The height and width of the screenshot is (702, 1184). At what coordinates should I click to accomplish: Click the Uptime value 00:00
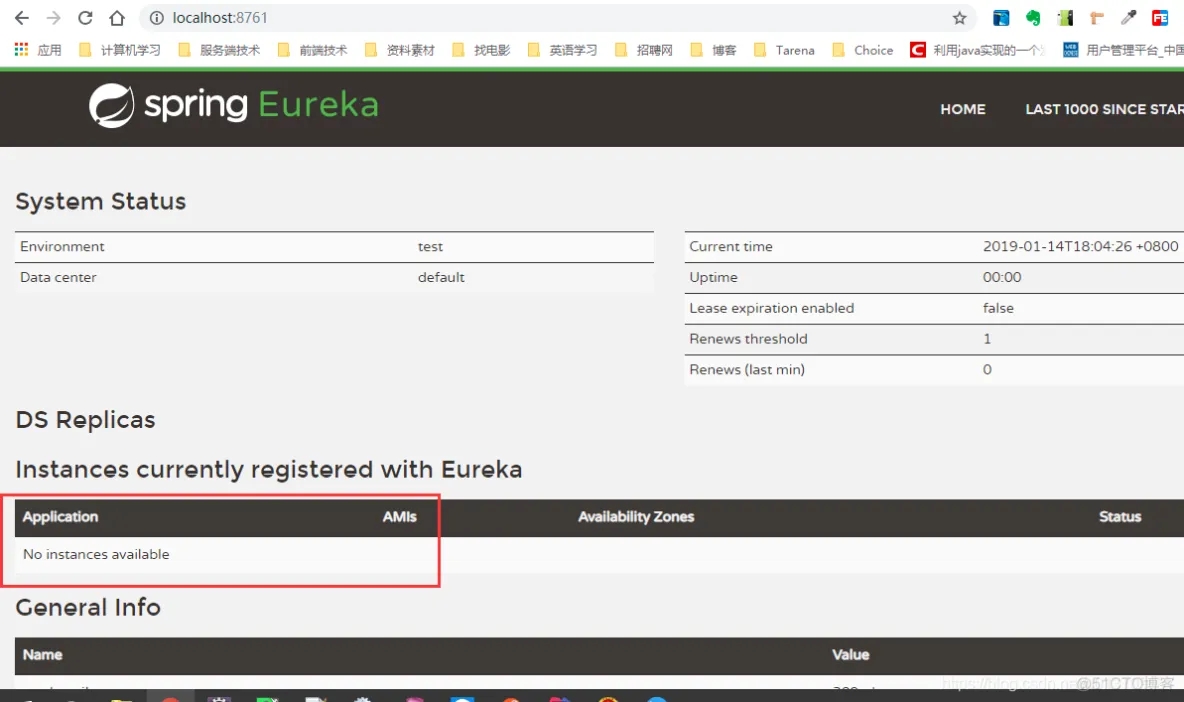tap(1002, 278)
